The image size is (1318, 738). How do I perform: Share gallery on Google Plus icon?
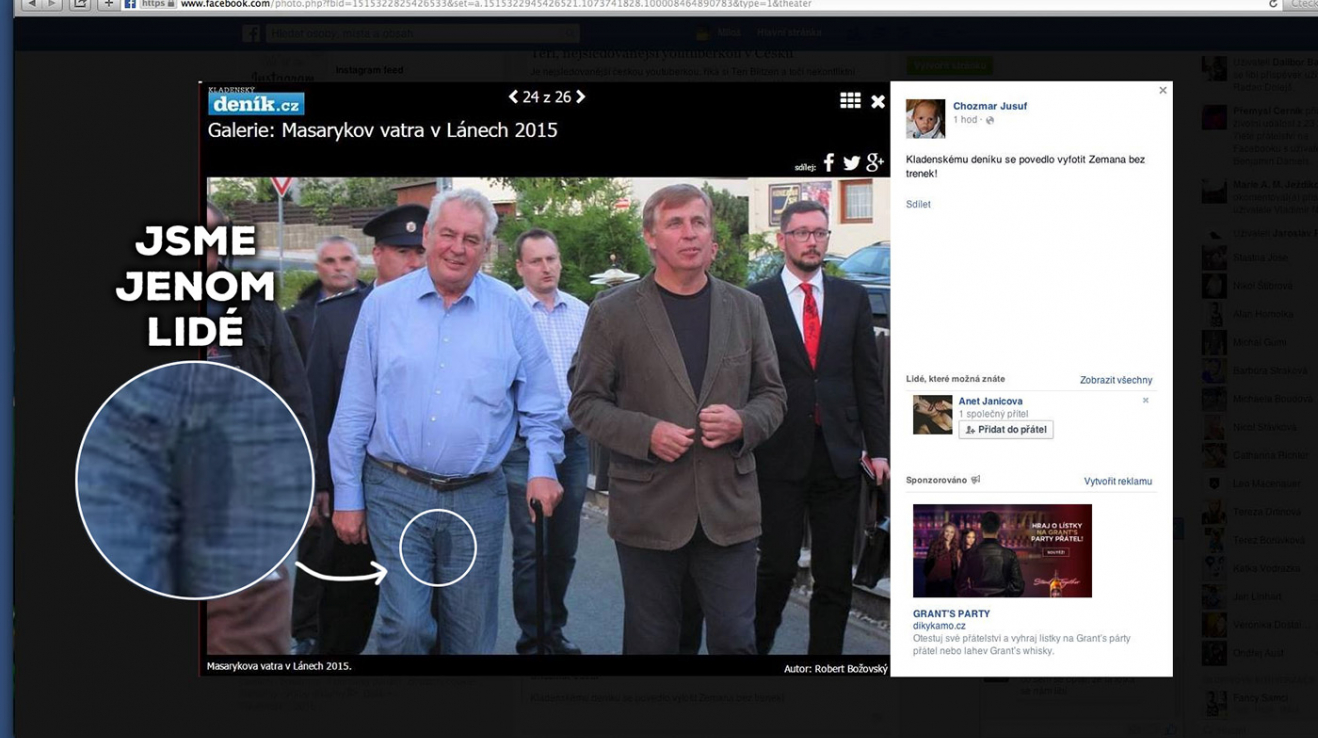click(x=874, y=163)
